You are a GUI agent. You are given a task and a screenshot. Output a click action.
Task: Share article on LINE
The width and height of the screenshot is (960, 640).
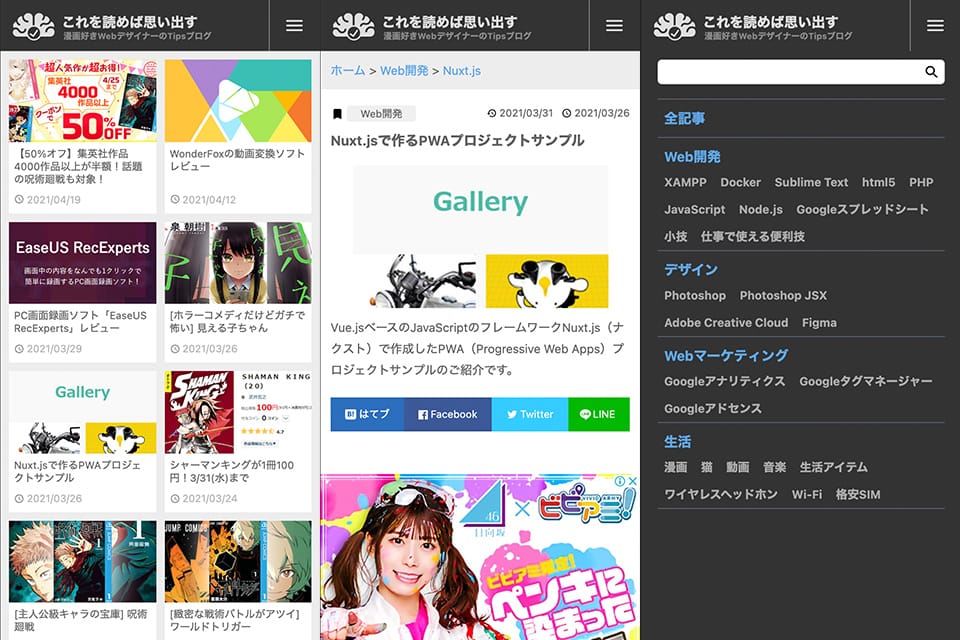click(599, 414)
